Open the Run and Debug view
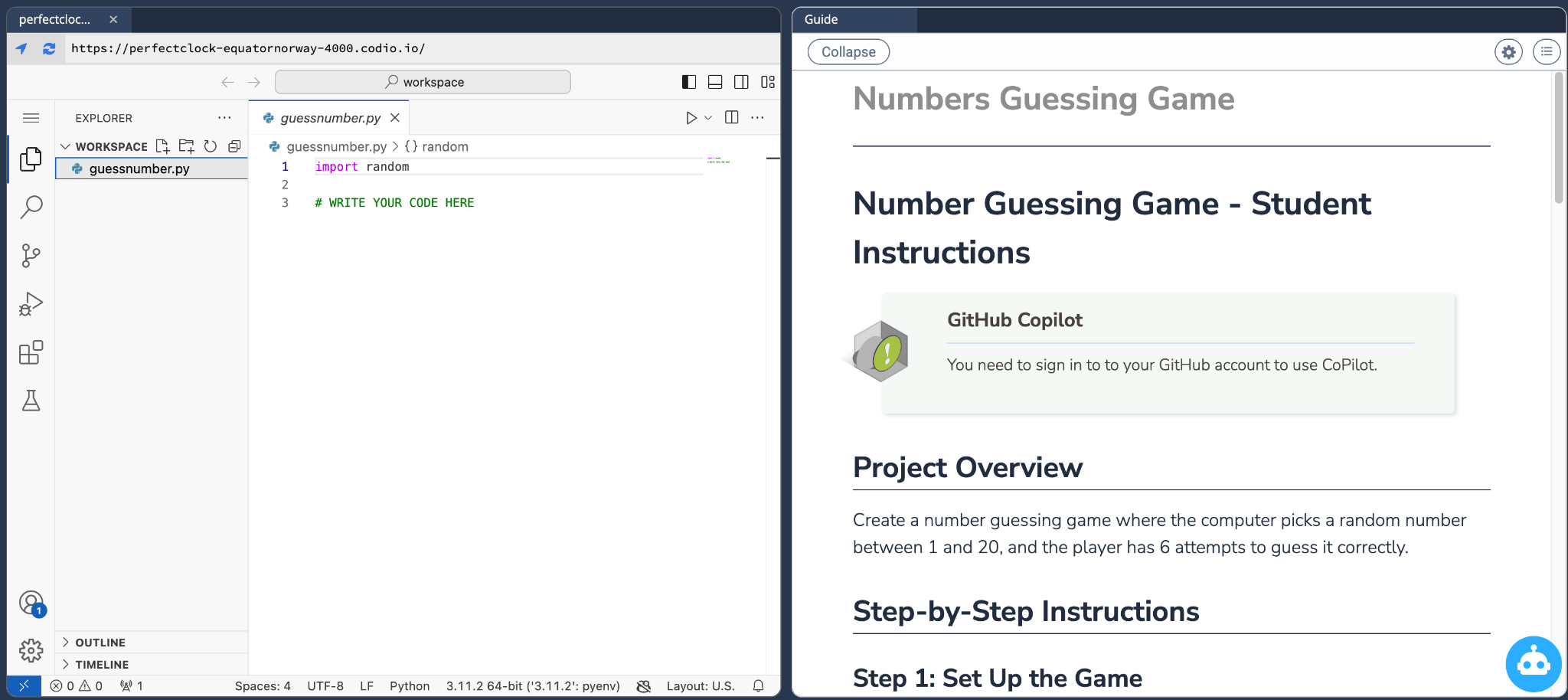Viewport: 1568px width, 700px height. (31, 304)
